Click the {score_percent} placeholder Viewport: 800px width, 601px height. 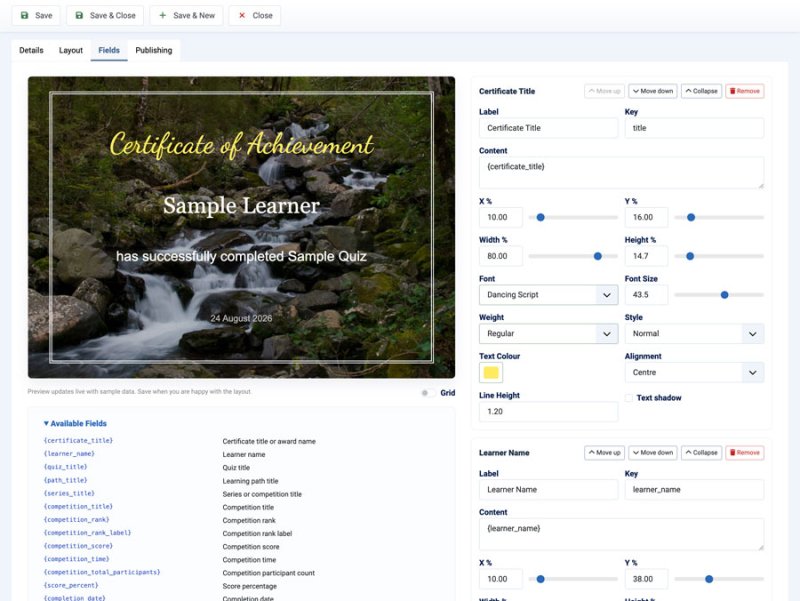71,585
